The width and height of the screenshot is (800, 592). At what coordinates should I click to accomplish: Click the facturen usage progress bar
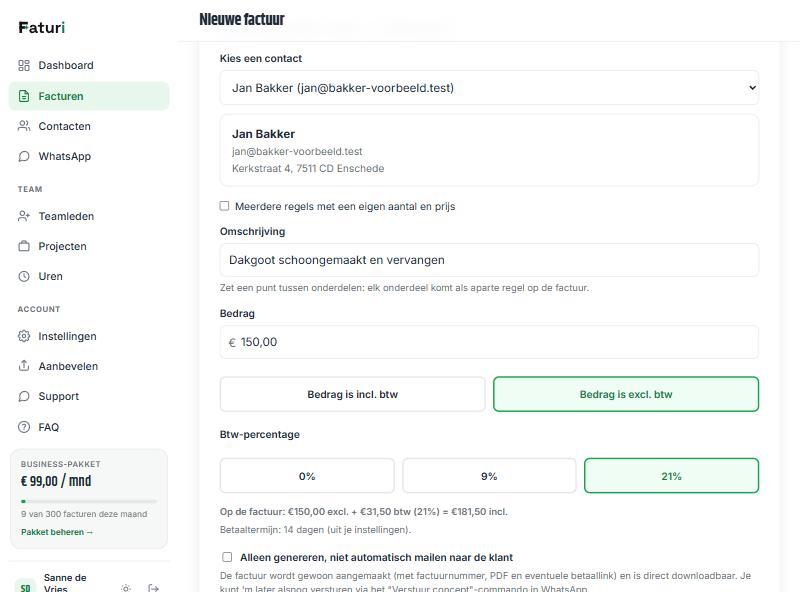(x=89, y=501)
